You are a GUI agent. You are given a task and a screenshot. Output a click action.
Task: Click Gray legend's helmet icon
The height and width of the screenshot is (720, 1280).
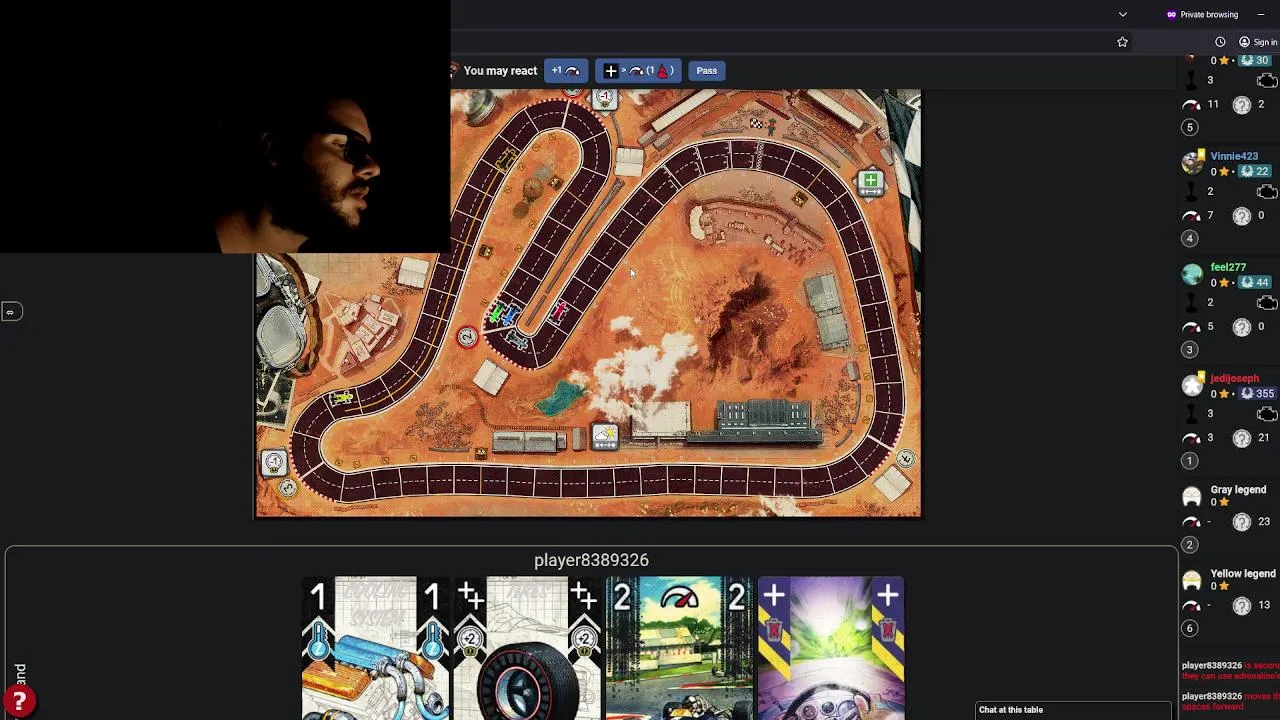(1191, 496)
